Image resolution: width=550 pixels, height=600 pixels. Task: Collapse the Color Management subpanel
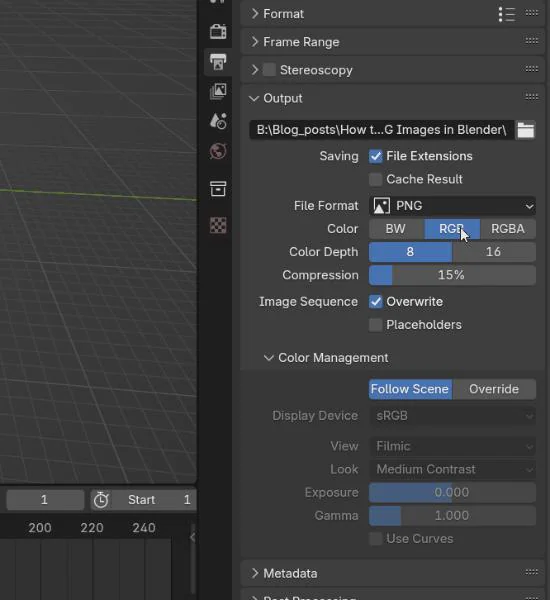pos(269,358)
